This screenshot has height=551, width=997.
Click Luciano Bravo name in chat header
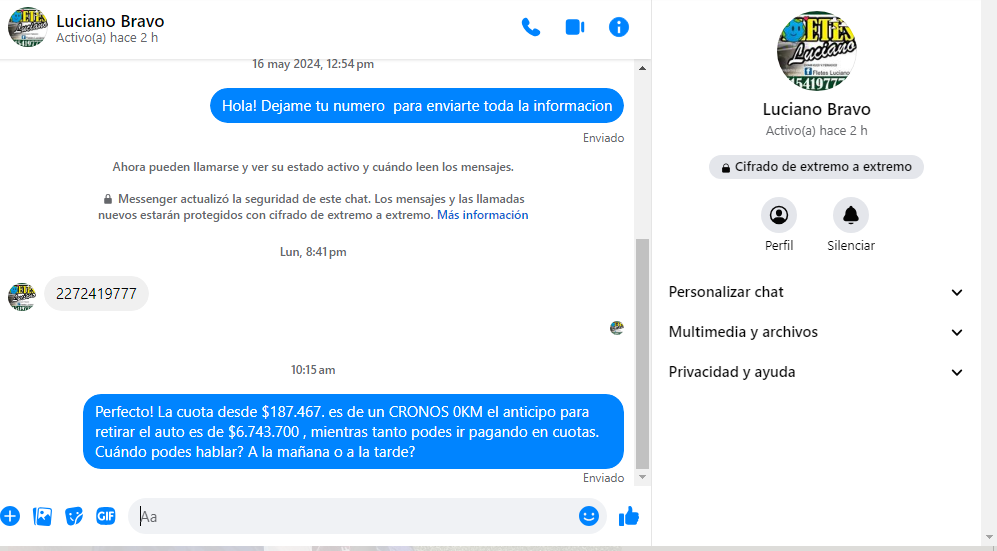(110, 21)
